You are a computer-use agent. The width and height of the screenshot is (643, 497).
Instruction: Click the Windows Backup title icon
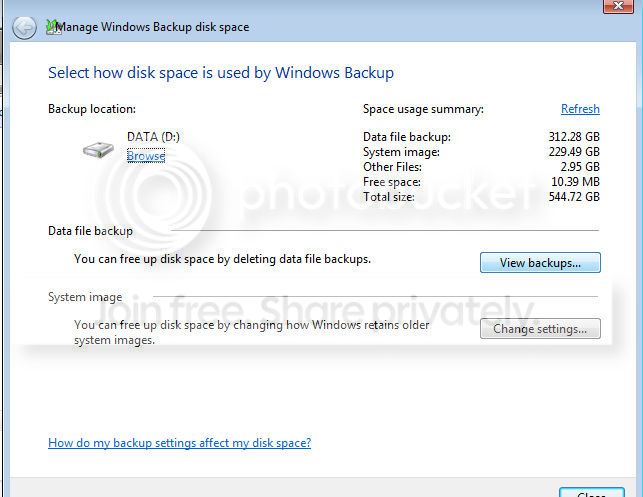click(52, 27)
